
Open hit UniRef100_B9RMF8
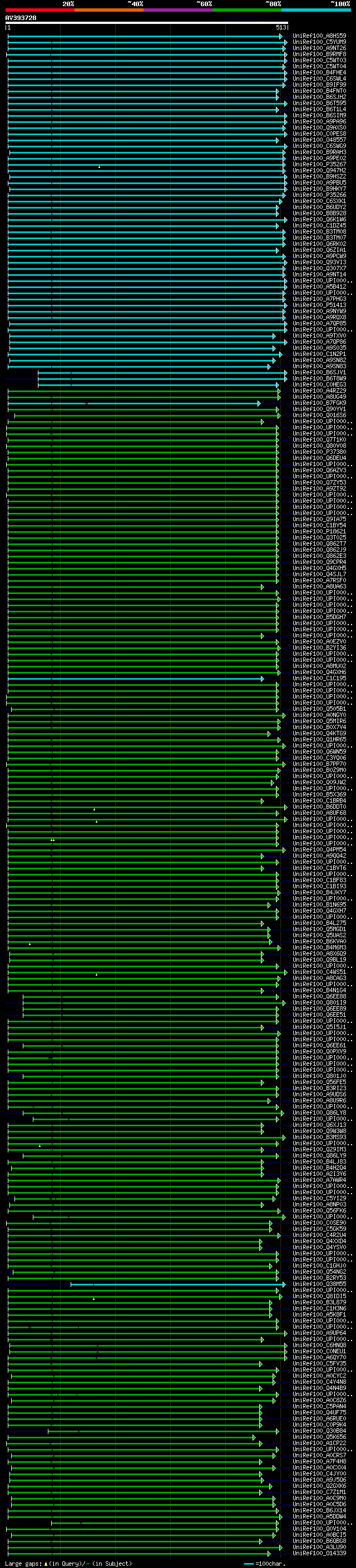319,54
